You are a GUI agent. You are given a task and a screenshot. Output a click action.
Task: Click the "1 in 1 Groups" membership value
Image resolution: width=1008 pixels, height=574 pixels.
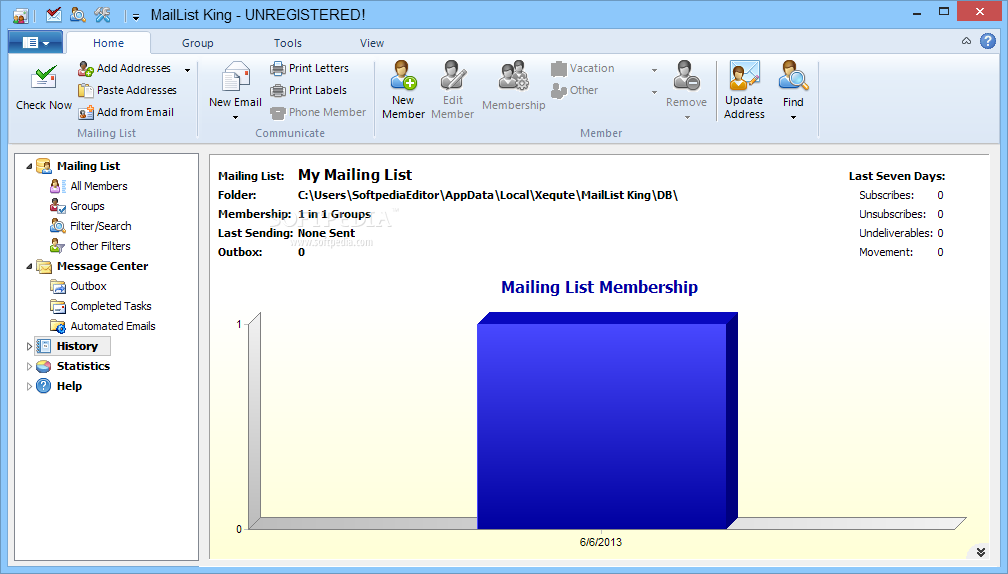click(334, 214)
